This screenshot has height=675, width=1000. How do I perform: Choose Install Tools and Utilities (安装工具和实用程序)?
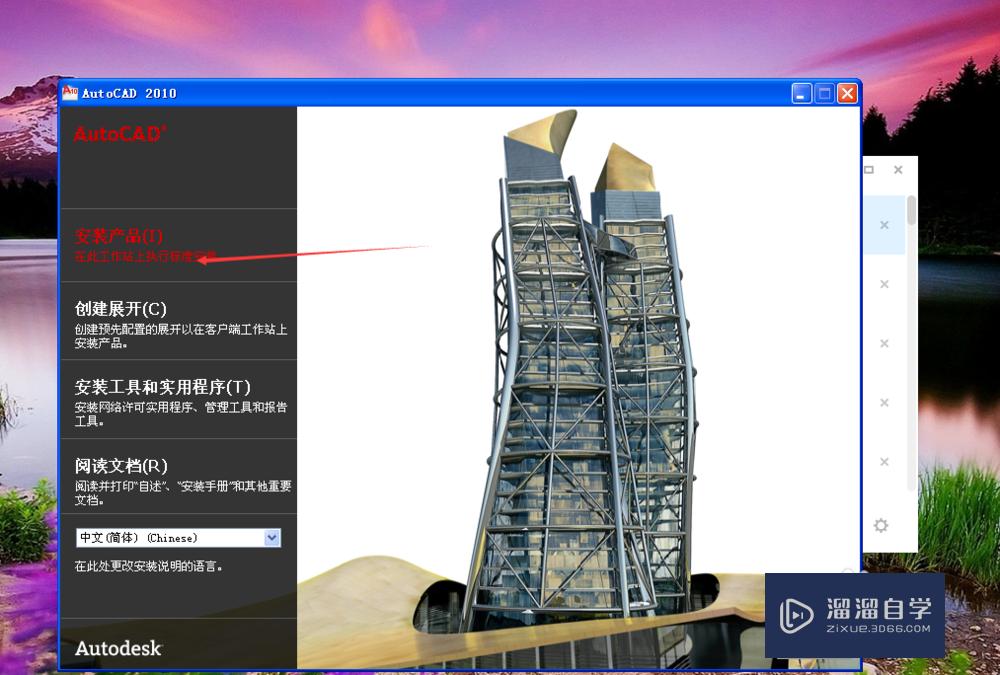click(x=163, y=387)
